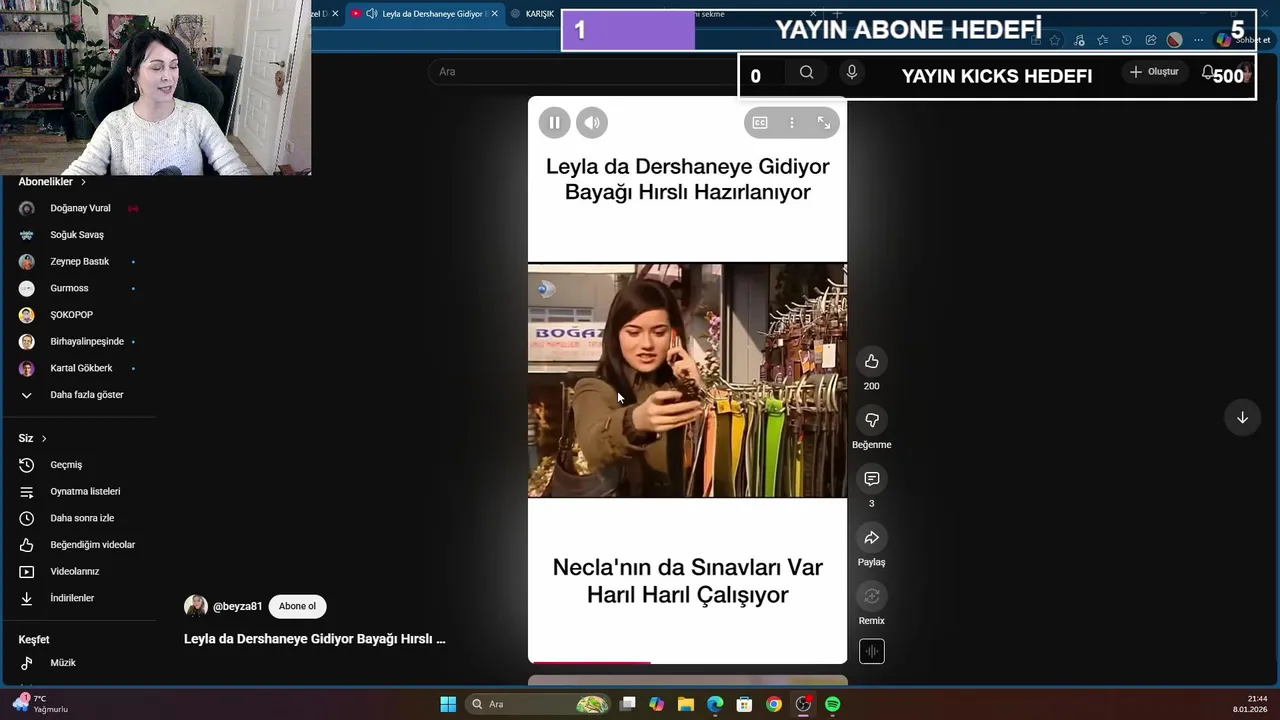Subscribe with the Abone ol button
Screen dimensions: 1280x720
pyautogui.click(x=297, y=606)
